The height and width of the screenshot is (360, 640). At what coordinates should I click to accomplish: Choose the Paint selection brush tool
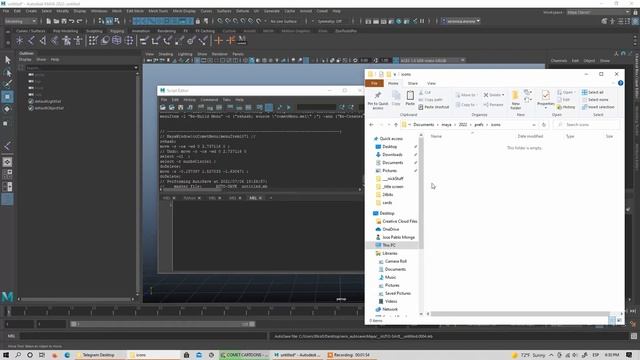click(7, 84)
